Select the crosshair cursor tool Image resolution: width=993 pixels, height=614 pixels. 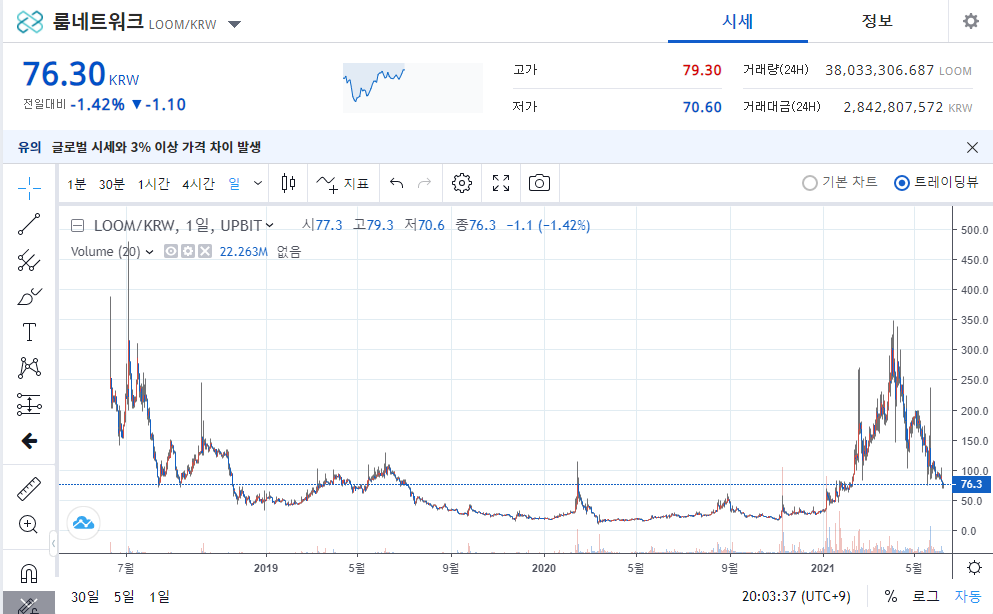click(x=29, y=188)
